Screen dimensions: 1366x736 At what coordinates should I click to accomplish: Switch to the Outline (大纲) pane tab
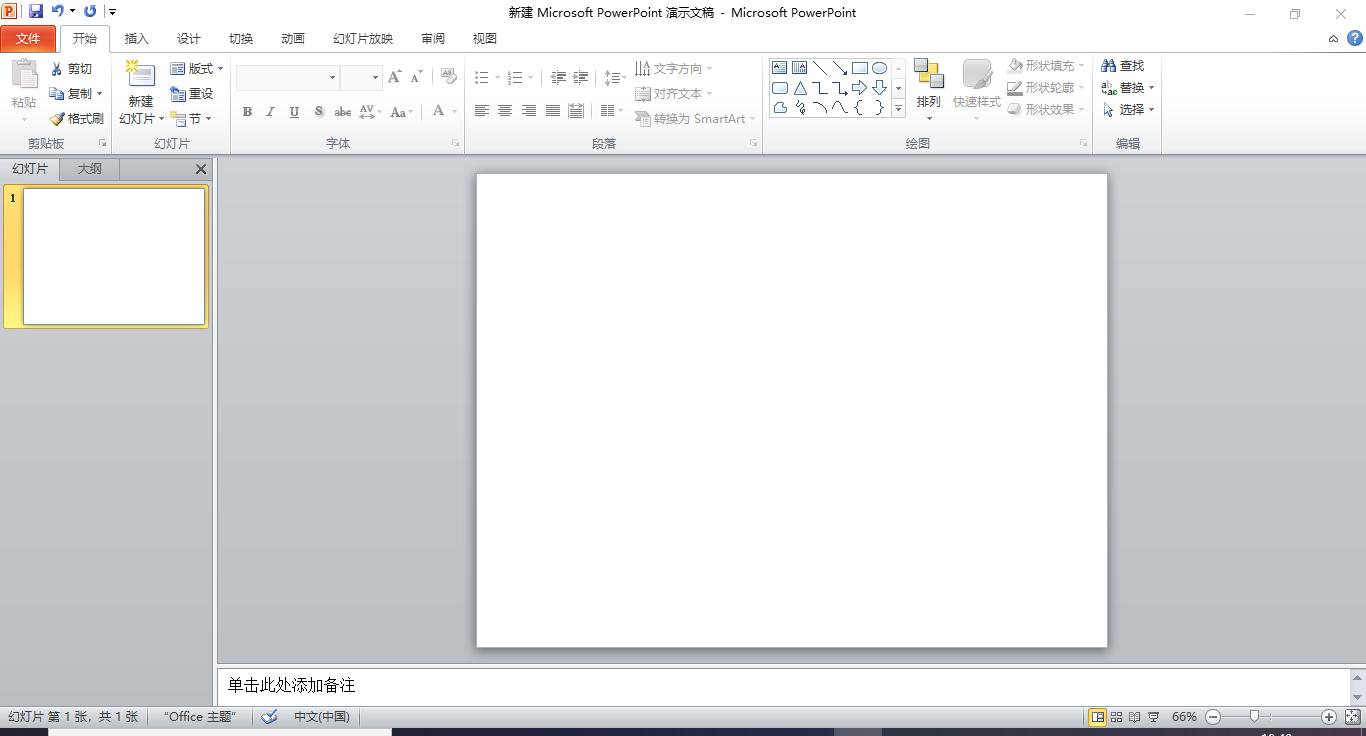89,169
